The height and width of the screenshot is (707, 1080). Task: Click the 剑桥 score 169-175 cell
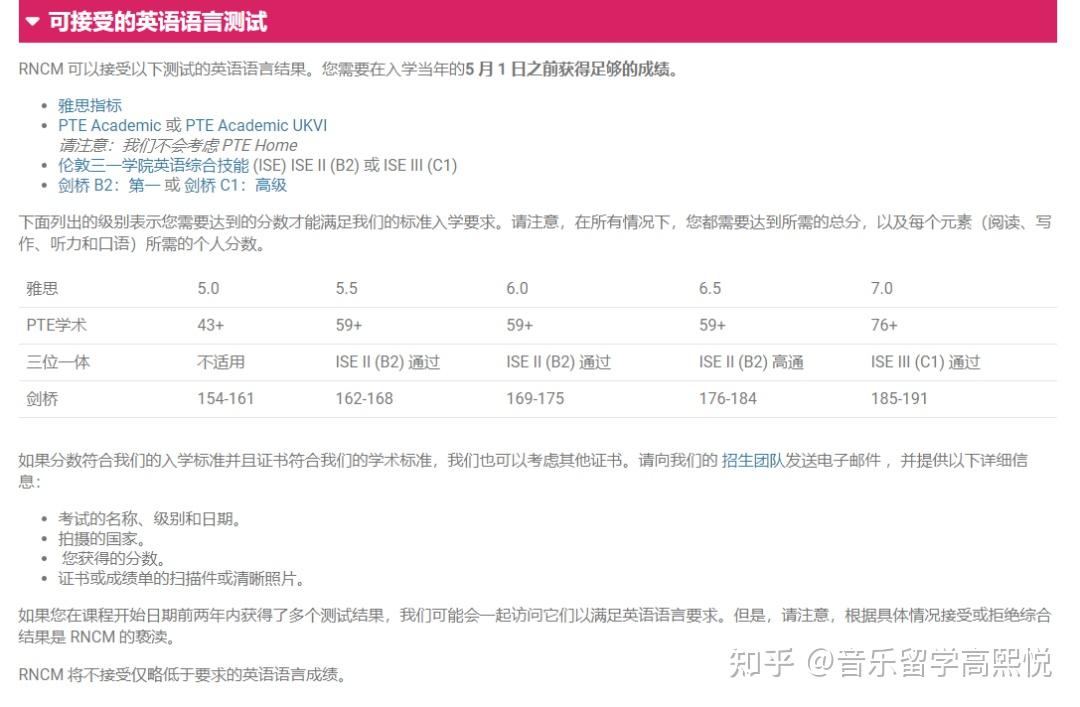coord(535,399)
